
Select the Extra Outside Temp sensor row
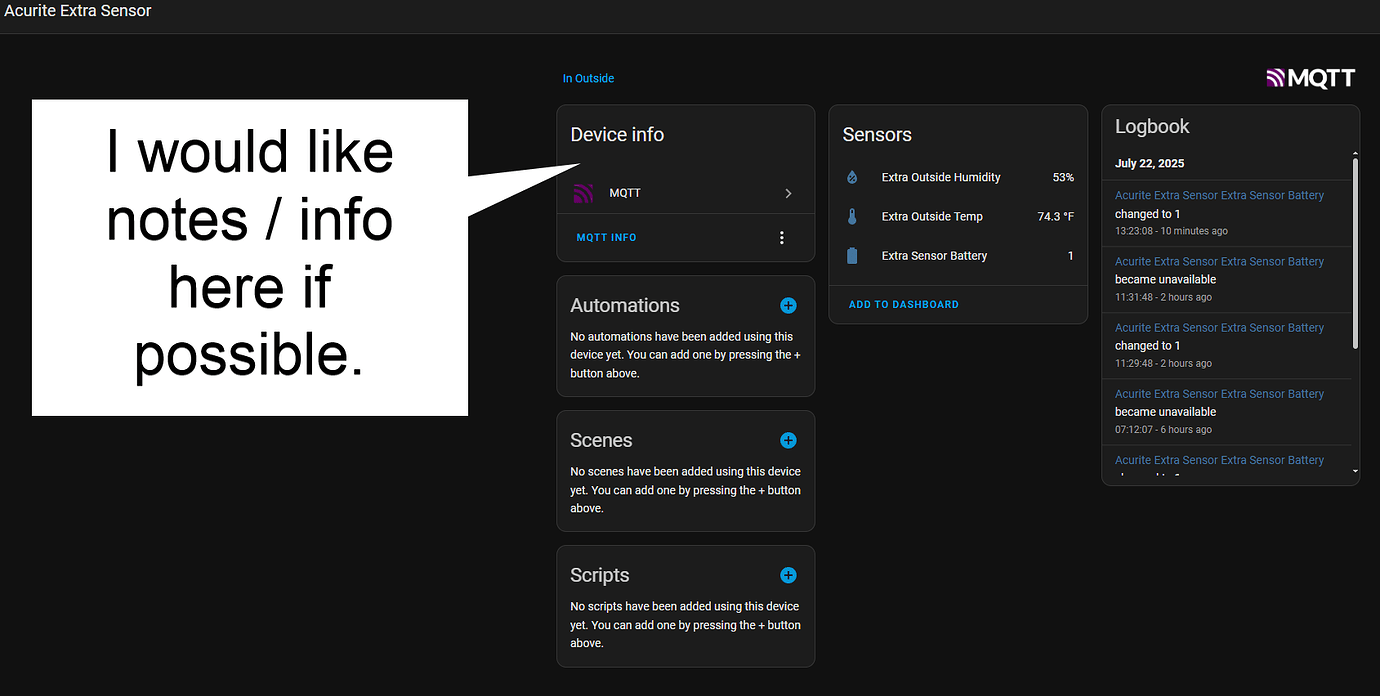pos(930,216)
